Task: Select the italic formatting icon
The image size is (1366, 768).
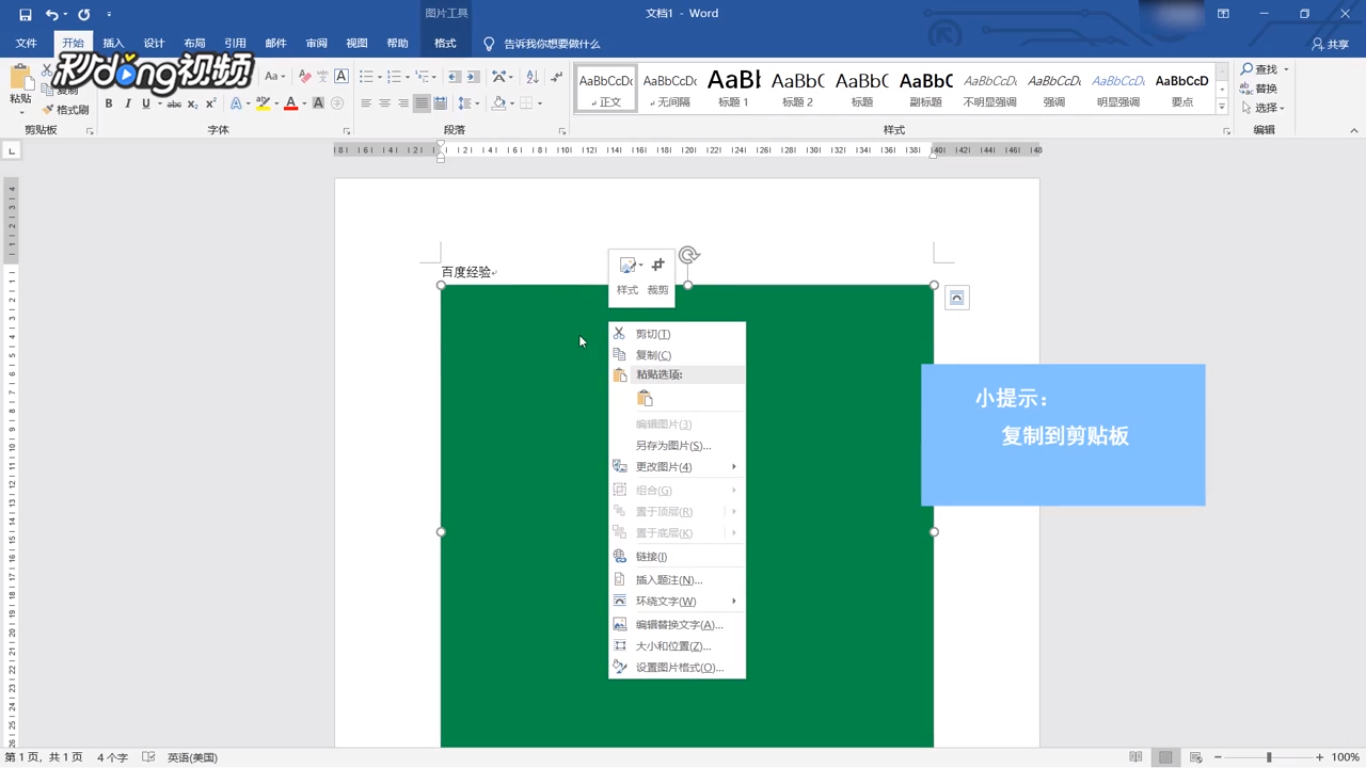Action: pos(126,103)
